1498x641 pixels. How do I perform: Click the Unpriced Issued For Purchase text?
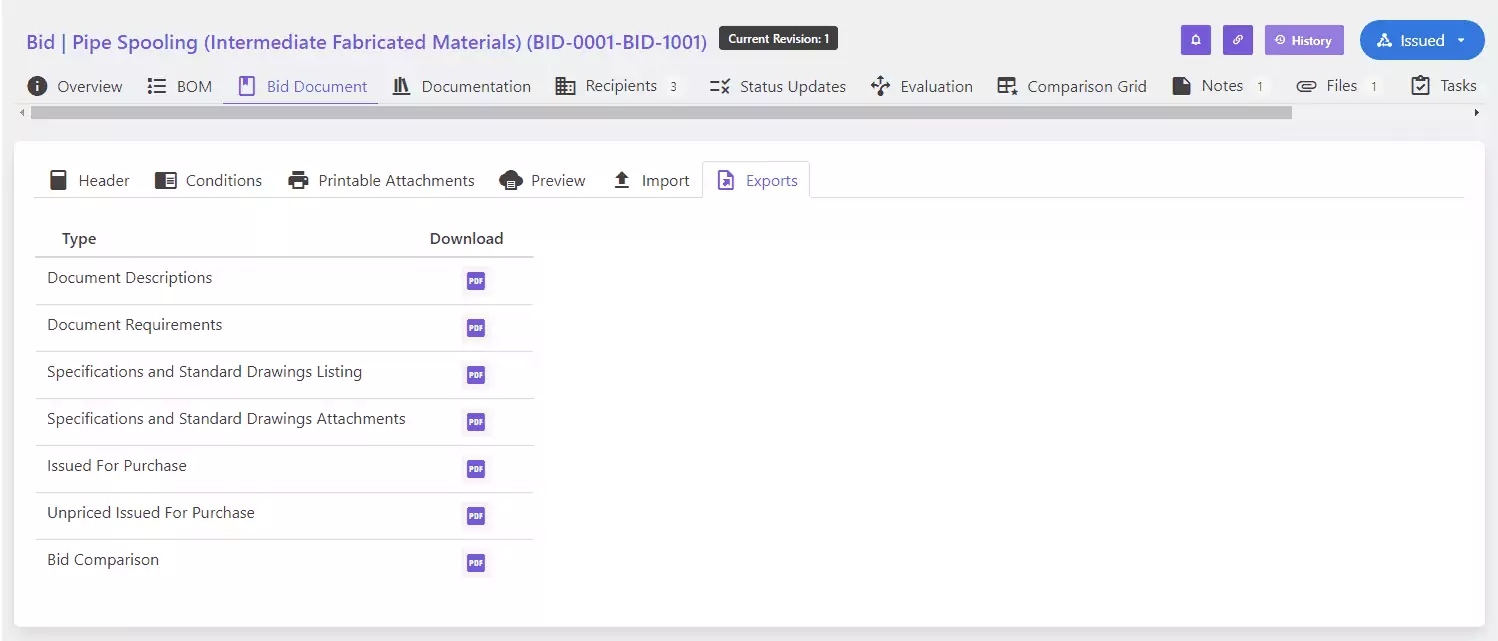point(151,513)
